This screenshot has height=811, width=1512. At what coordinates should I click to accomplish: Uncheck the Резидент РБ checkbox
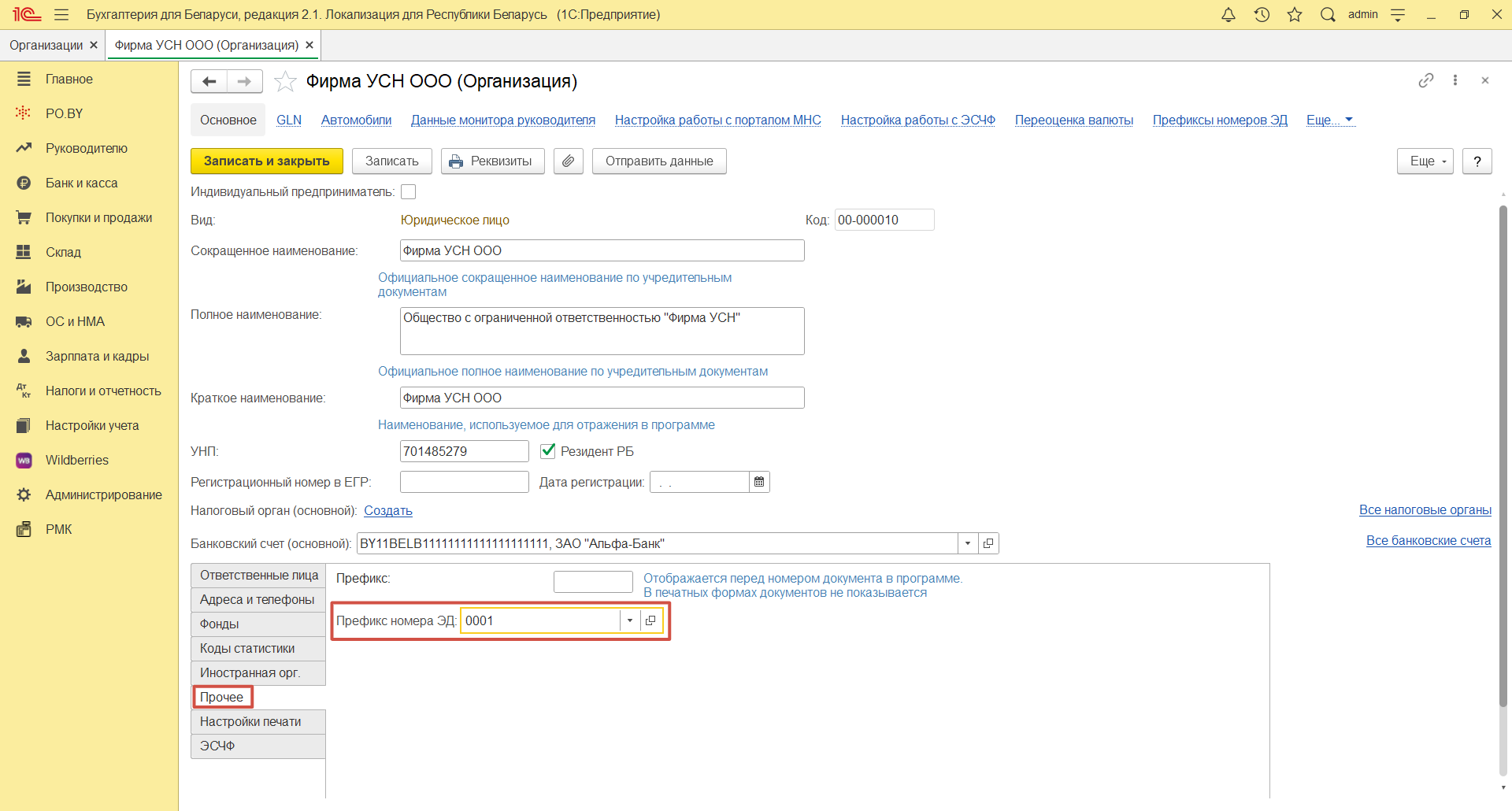[548, 451]
